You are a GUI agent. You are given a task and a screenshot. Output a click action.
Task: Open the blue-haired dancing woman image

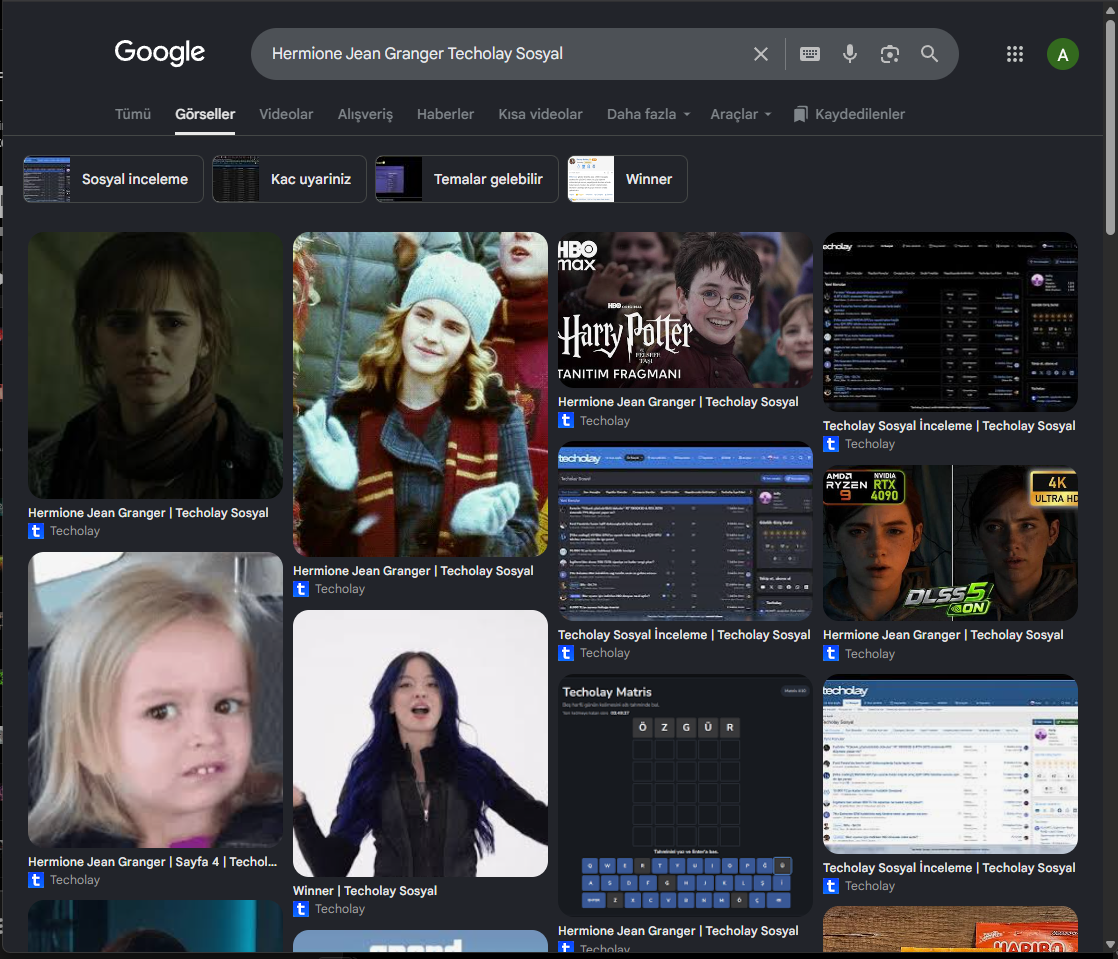(421, 743)
